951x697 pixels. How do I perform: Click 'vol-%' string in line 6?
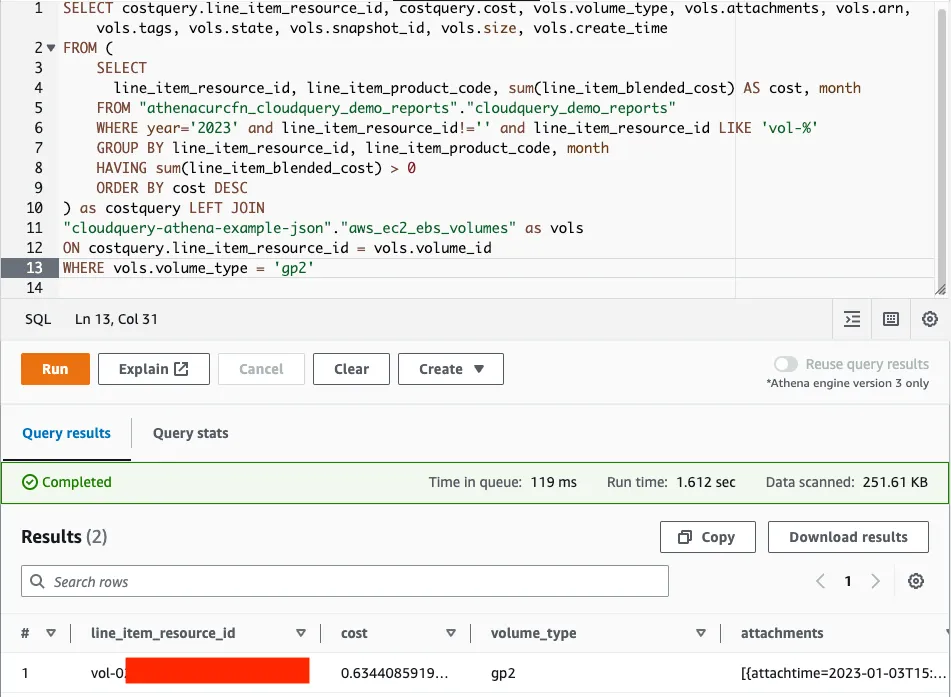(790, 128)
